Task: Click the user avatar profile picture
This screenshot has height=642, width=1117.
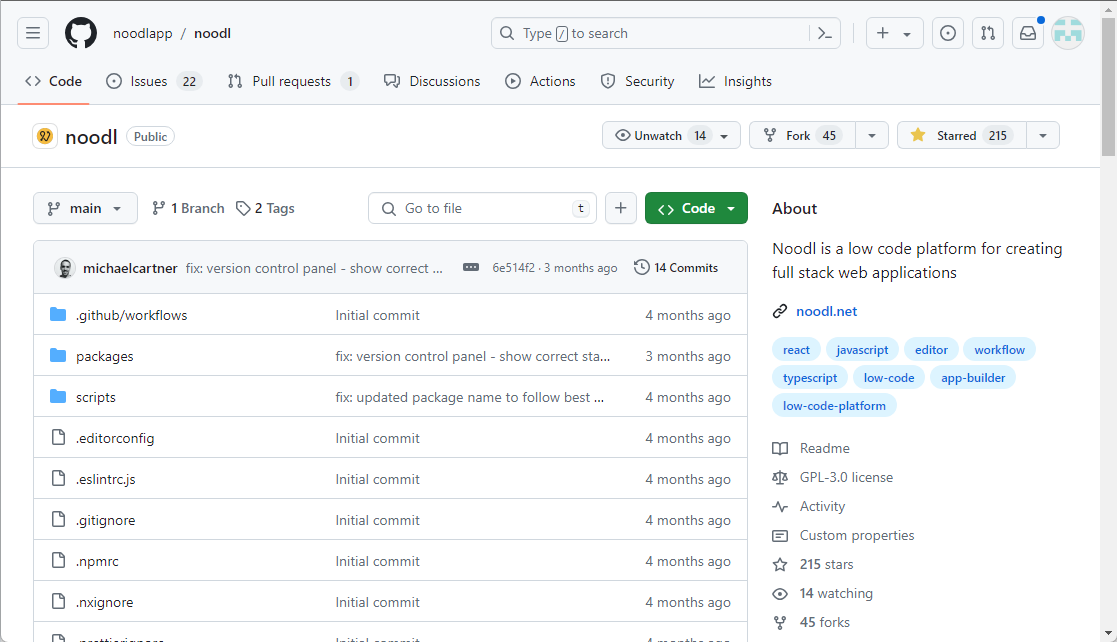Action: pos(1068,33)
